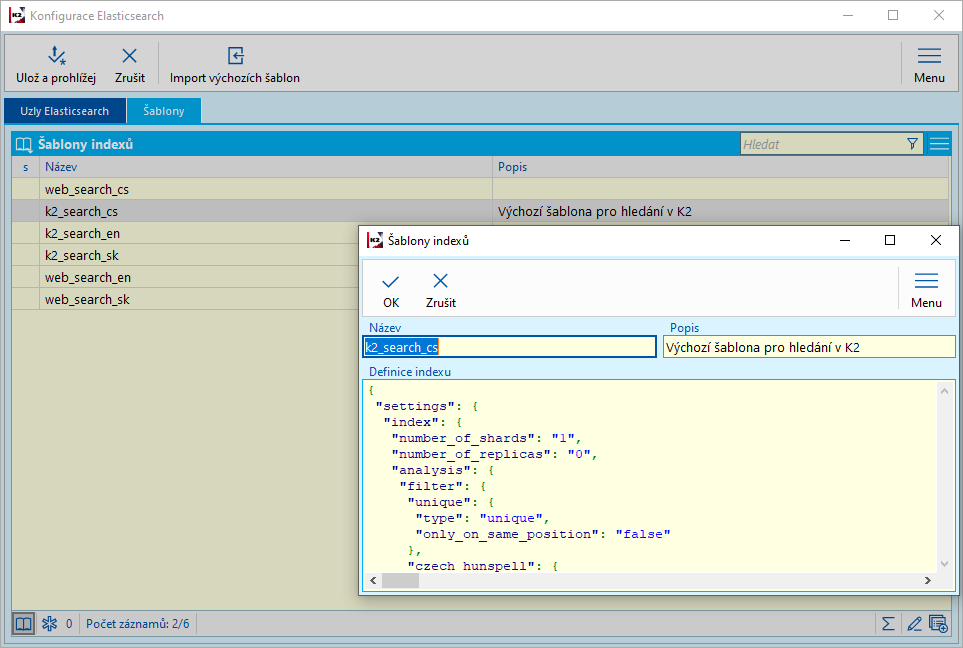Click the Popis text field in the dialog

pyautogui.click(x=808, y=347)
